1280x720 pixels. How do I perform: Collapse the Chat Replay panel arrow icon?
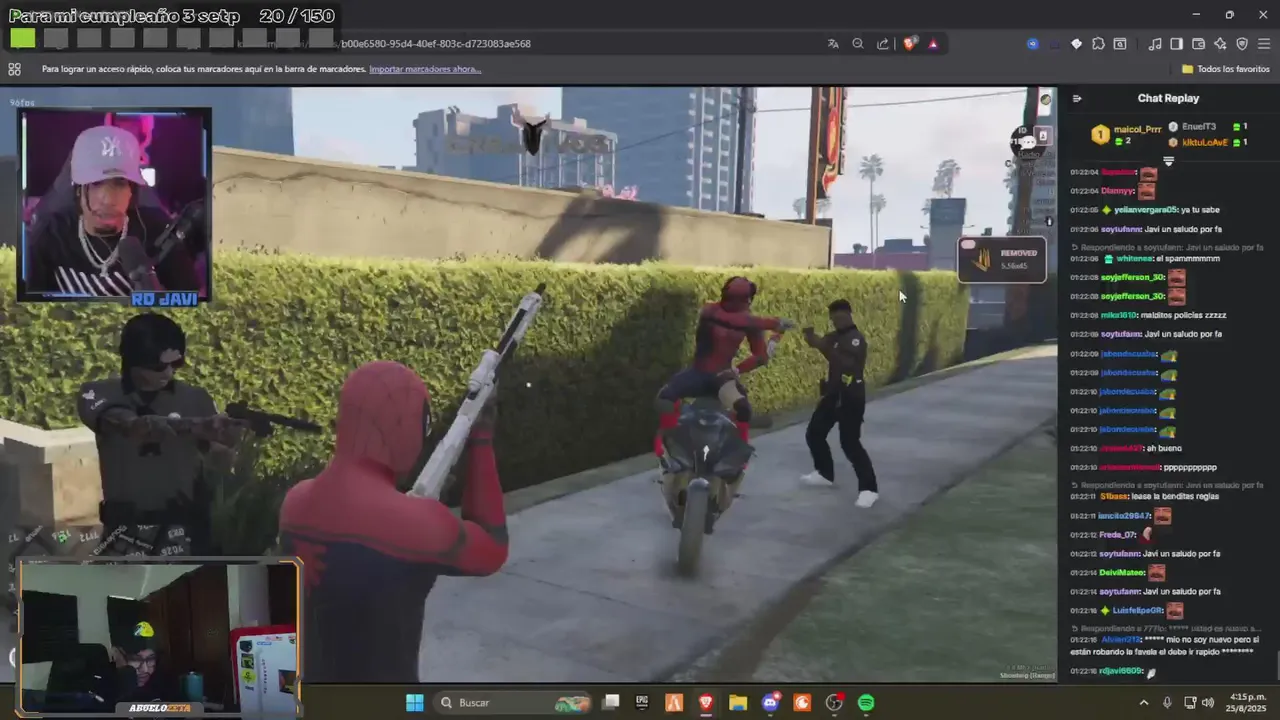pos(1077,98)
